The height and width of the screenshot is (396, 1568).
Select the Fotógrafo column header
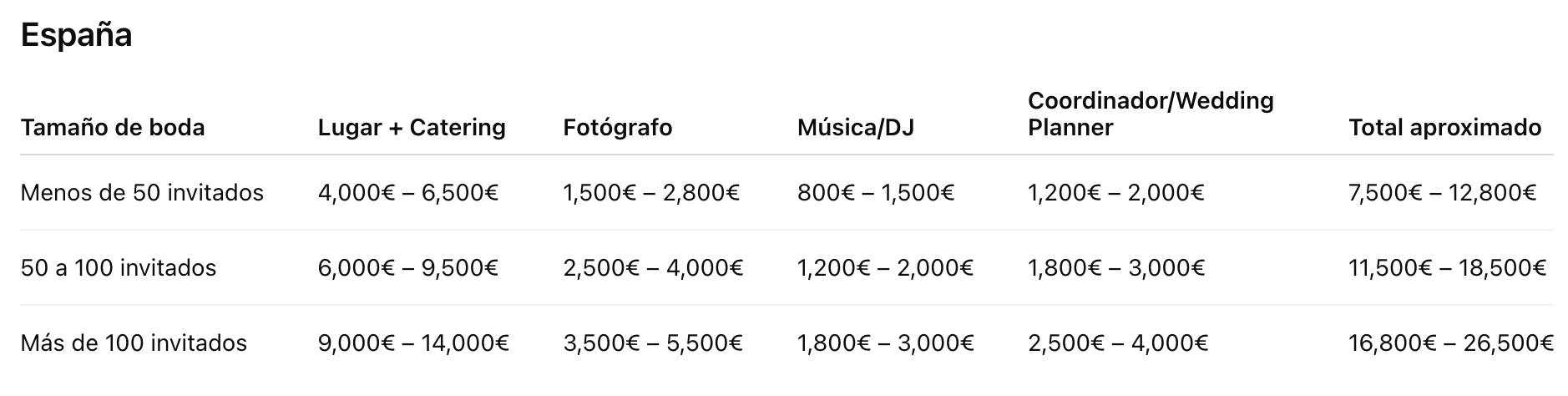(x=618, y=128)
